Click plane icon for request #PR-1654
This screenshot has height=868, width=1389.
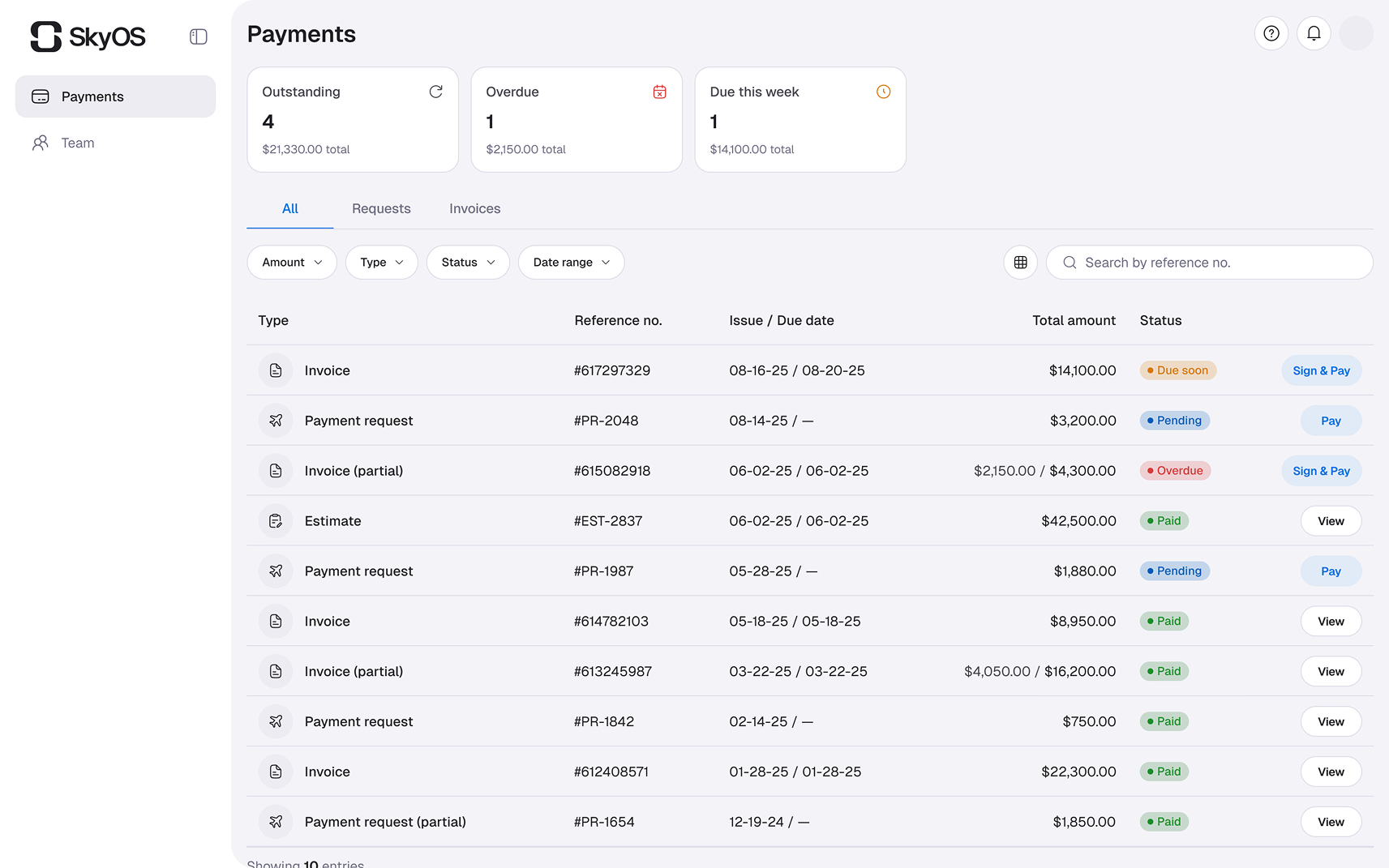[x=276, y=822]
